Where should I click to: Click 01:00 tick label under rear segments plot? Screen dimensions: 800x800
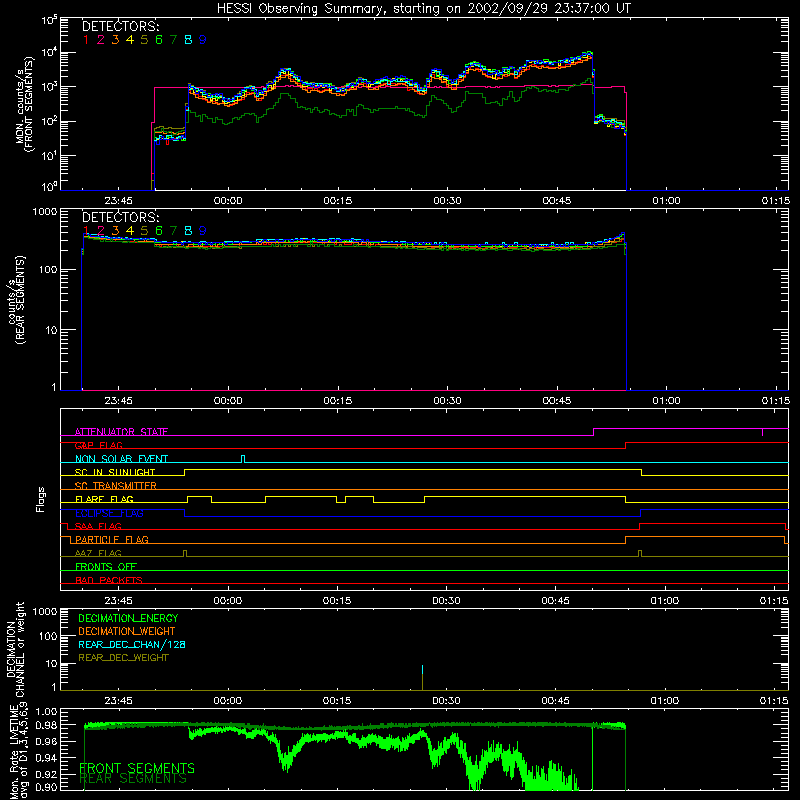point(666,401)
